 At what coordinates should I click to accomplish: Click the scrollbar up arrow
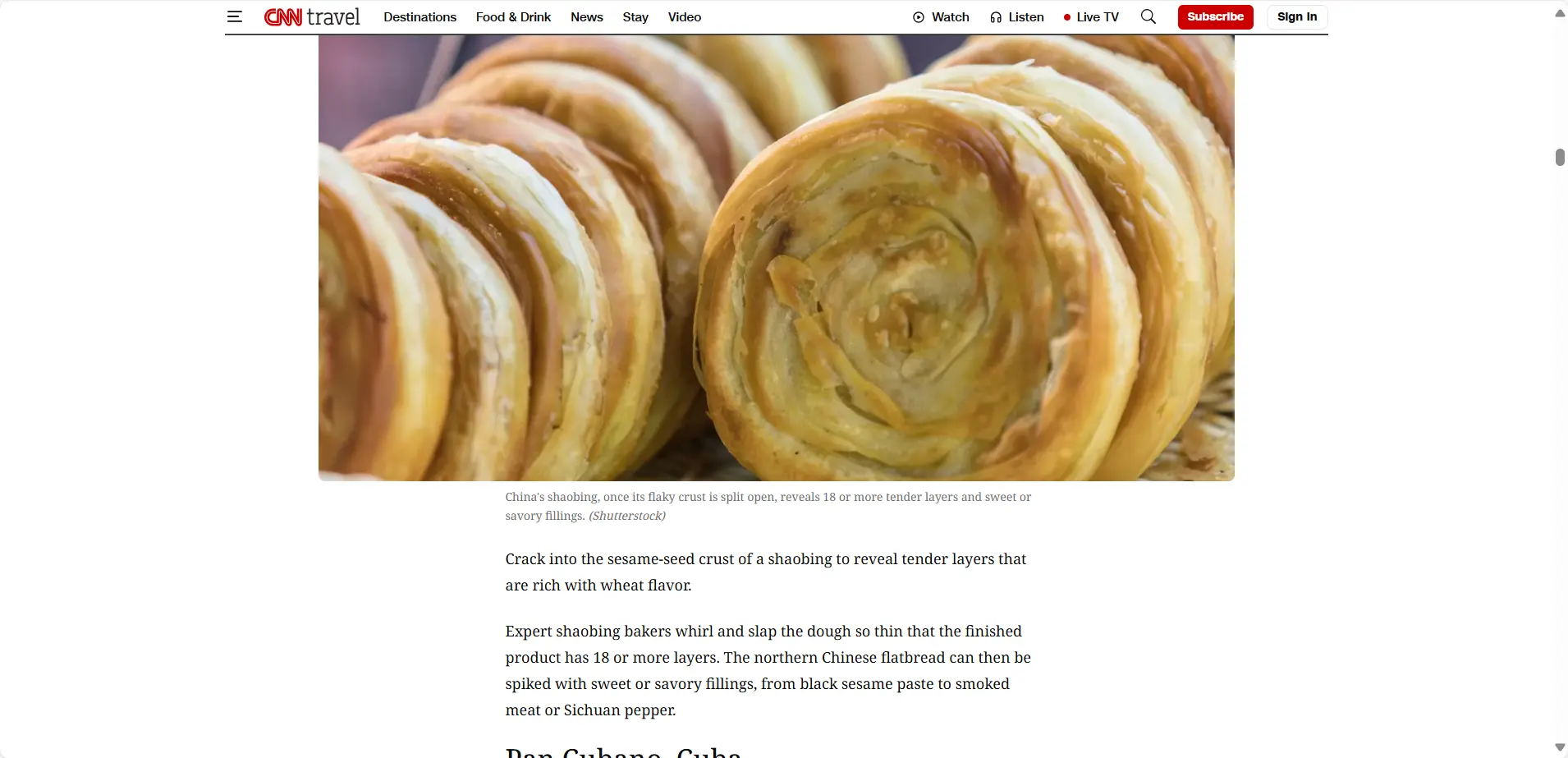(x=1560, y=13)
